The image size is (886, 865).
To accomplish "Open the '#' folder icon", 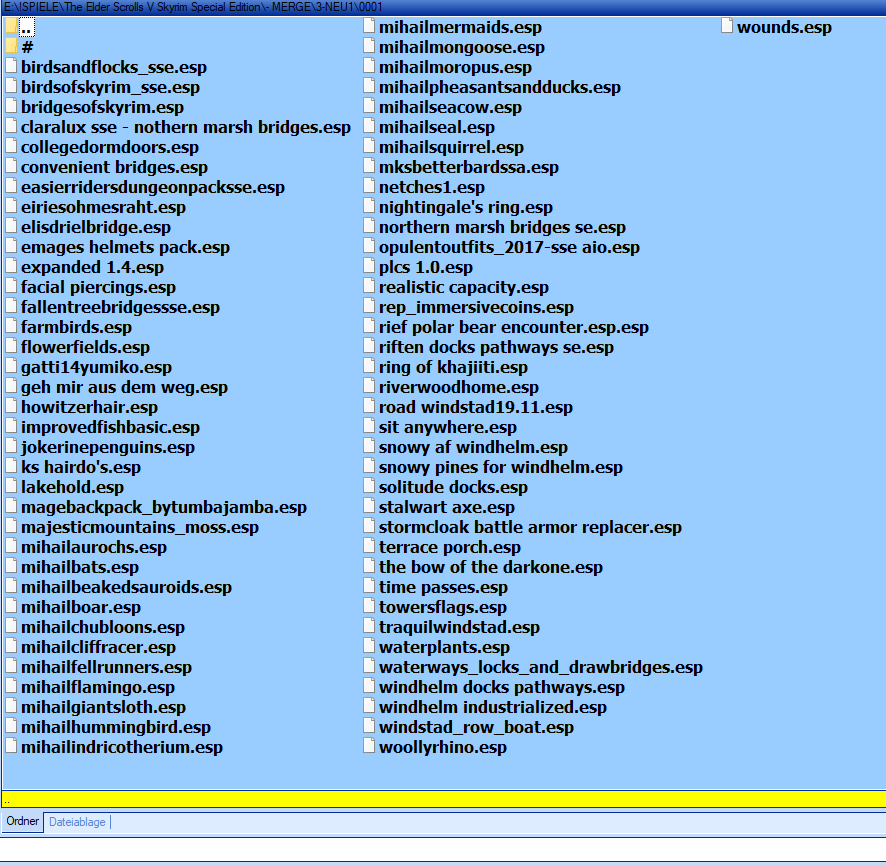I will 11,46.
